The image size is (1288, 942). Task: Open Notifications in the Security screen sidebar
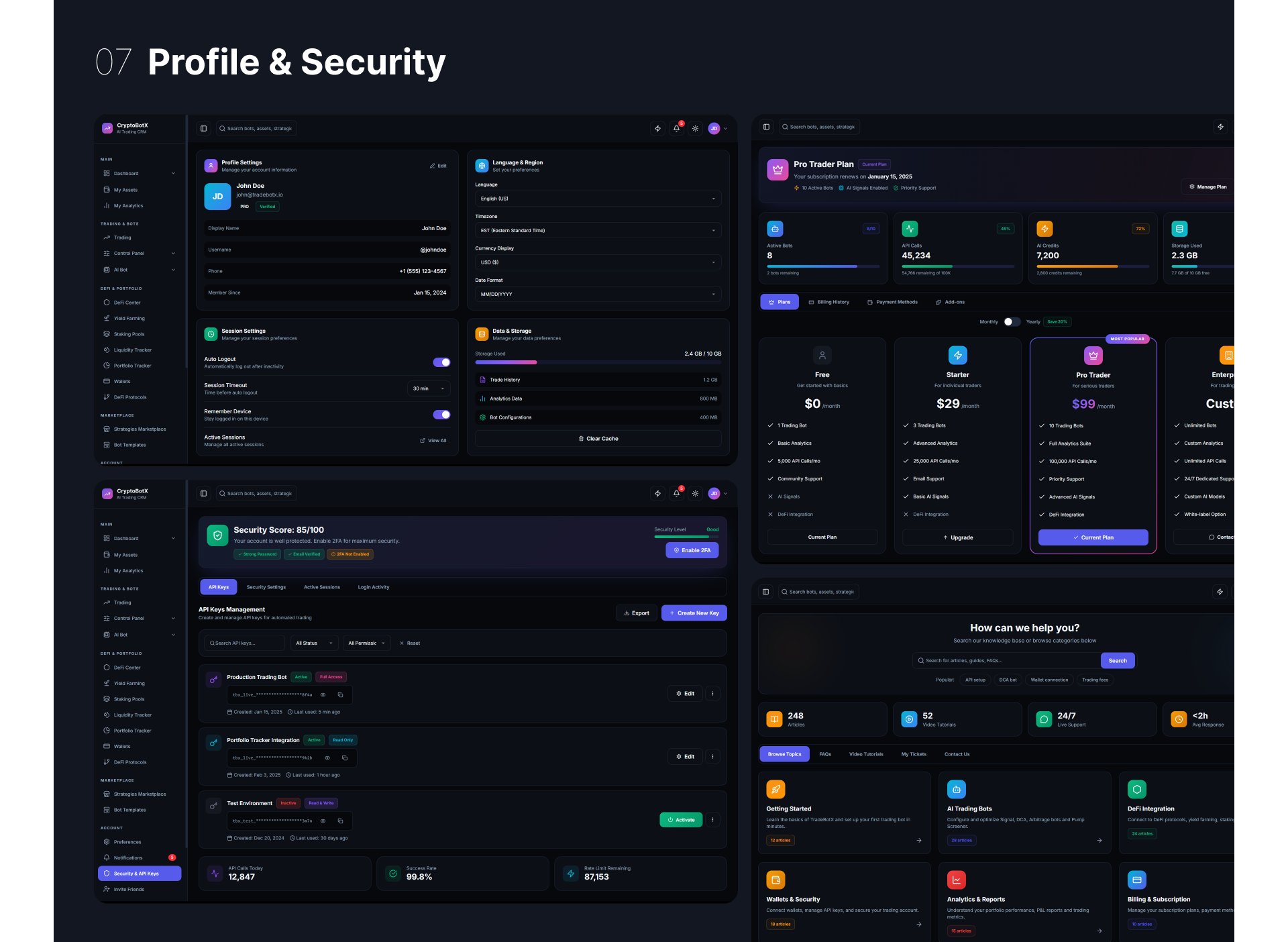pos(140,857)
